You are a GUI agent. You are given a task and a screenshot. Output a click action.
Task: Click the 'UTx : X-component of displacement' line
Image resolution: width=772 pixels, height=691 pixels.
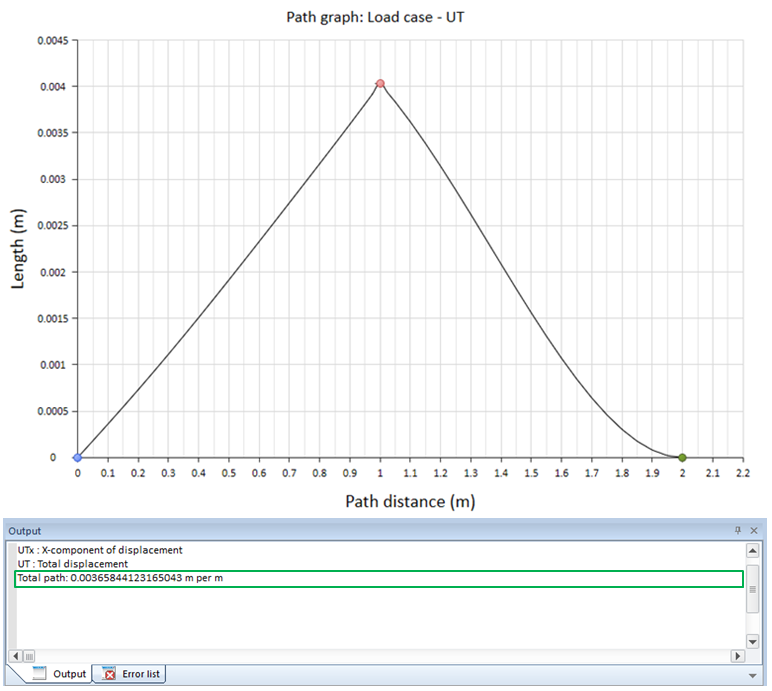pos(100,550)
